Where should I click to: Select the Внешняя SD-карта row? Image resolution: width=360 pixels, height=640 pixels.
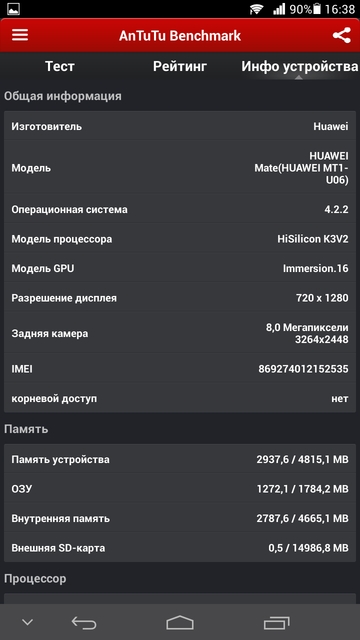[180, 548]
